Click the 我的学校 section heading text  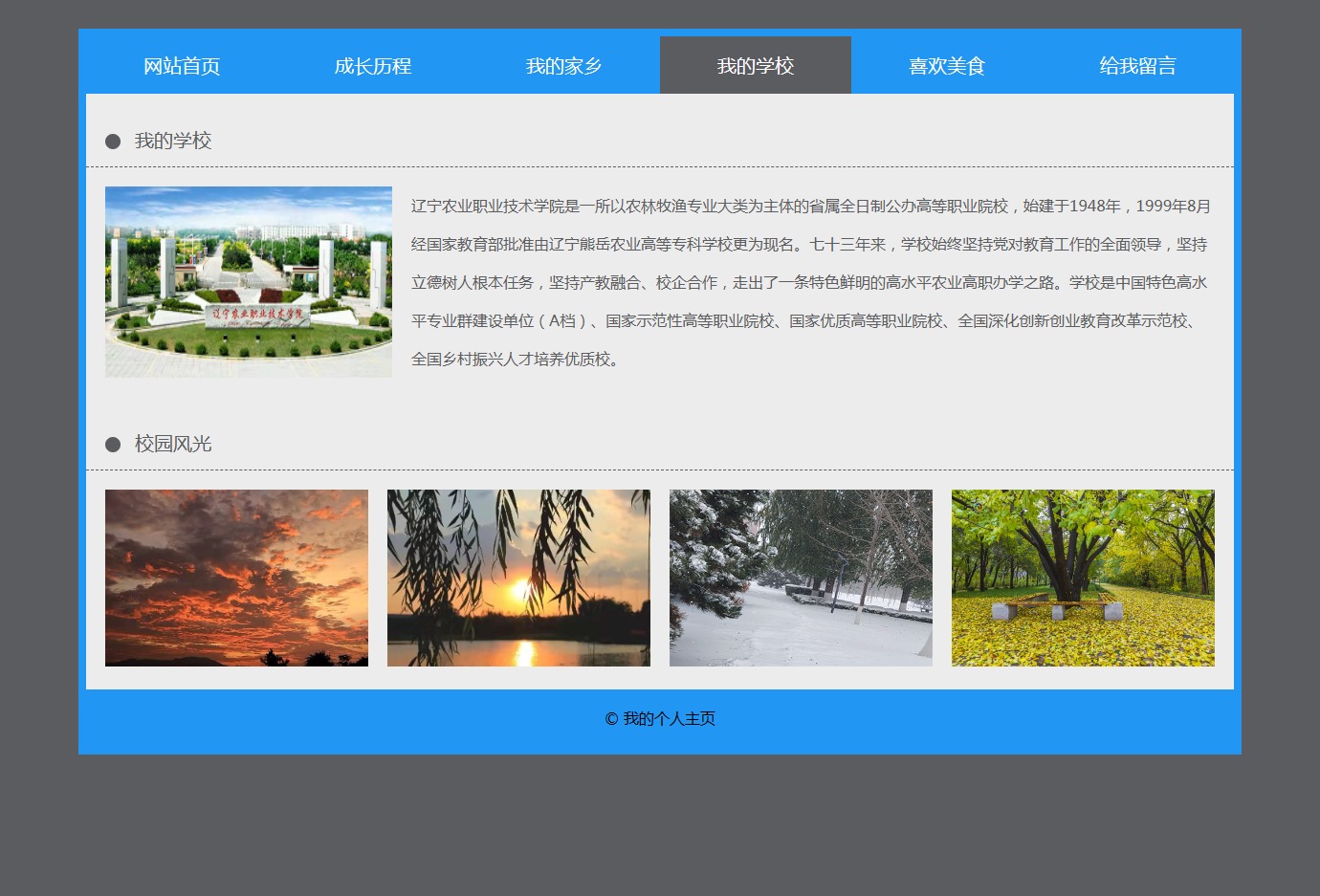[173, 142]
